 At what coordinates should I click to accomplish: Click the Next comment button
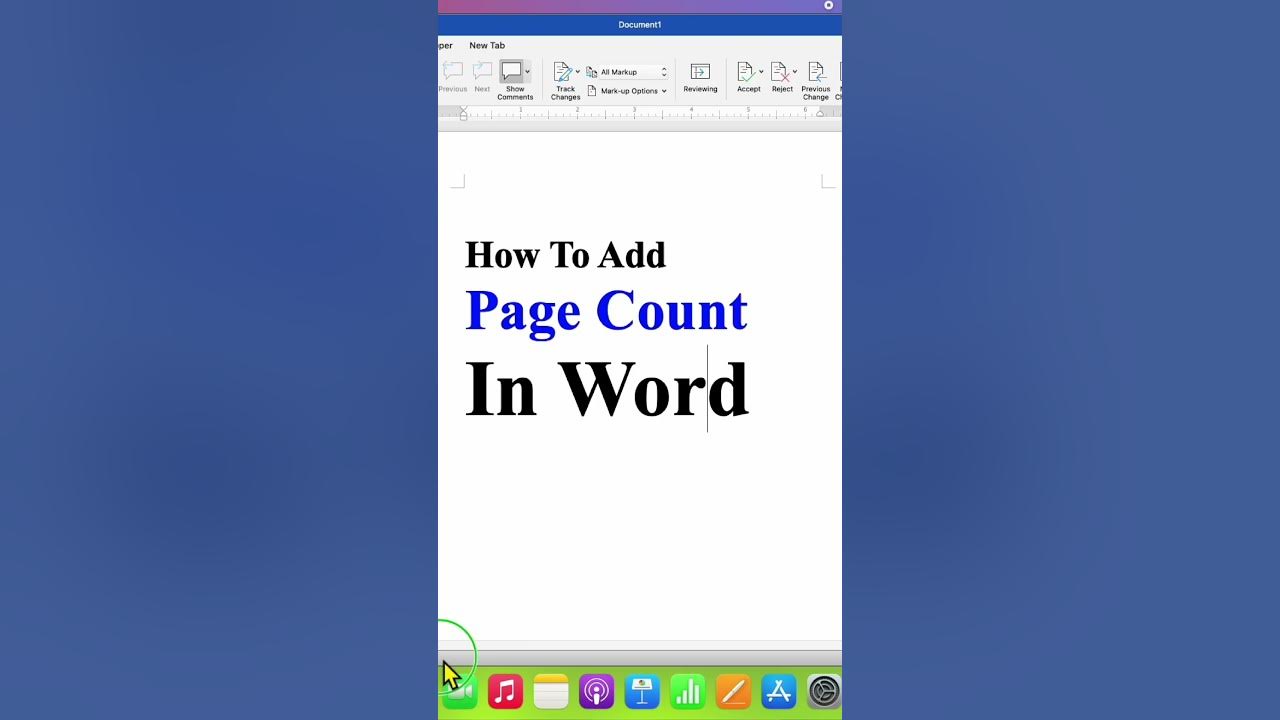(x=482, y=78)
